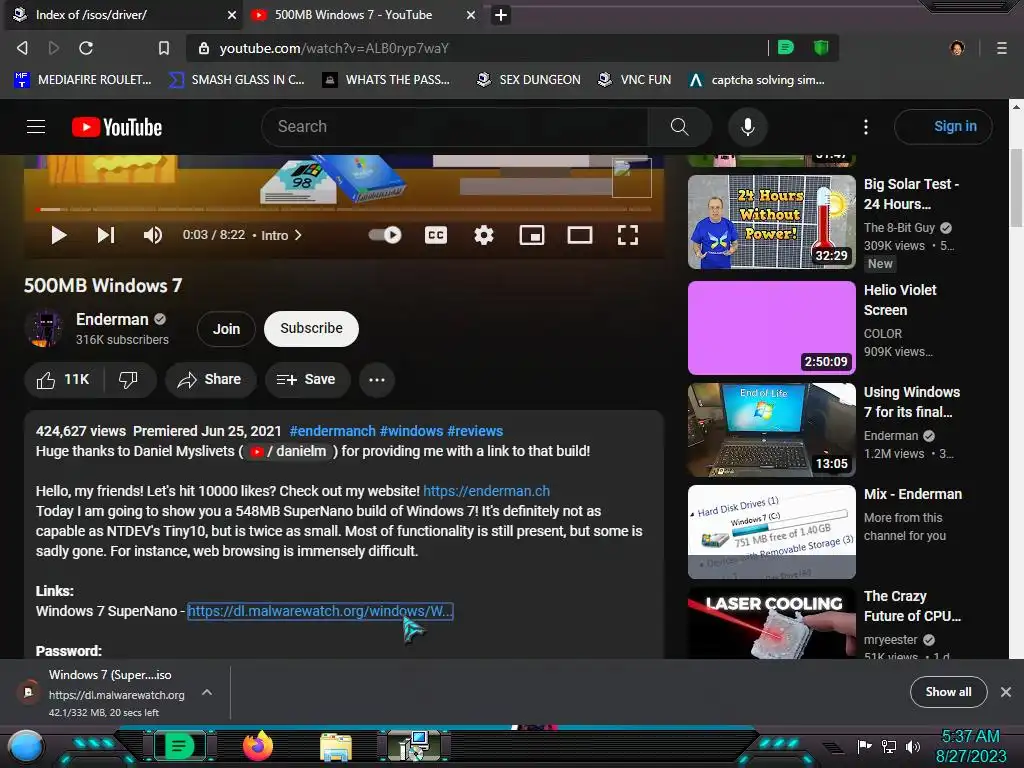Expand the Intro chapter chevron
1024x768 pixels.
click(x=298, y=235)
